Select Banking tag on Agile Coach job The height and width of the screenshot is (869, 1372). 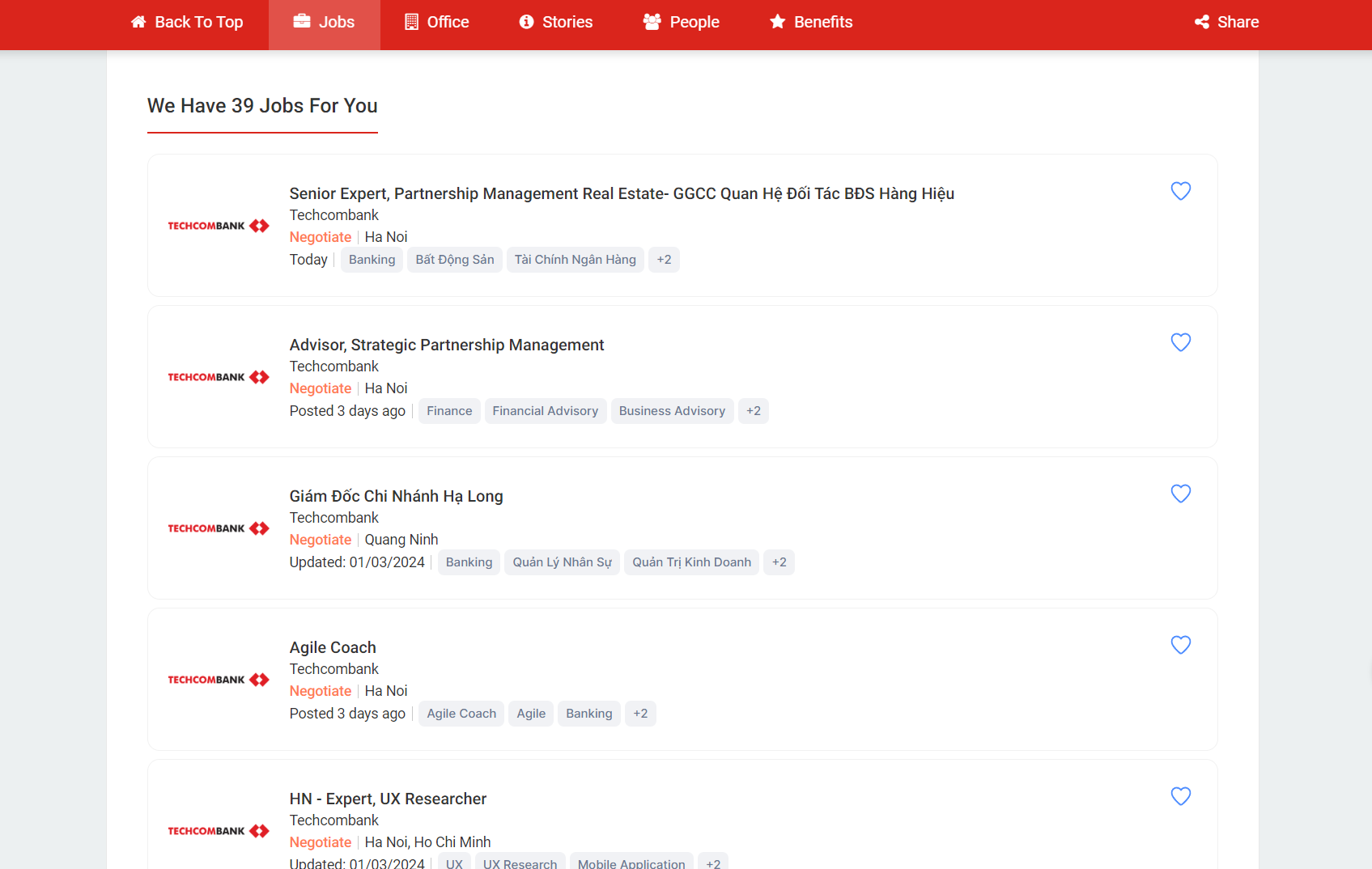(589, 714)
